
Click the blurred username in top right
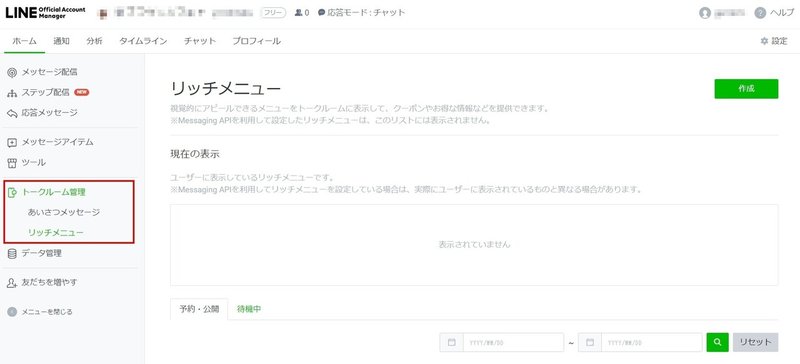click(x=730, y=13)
